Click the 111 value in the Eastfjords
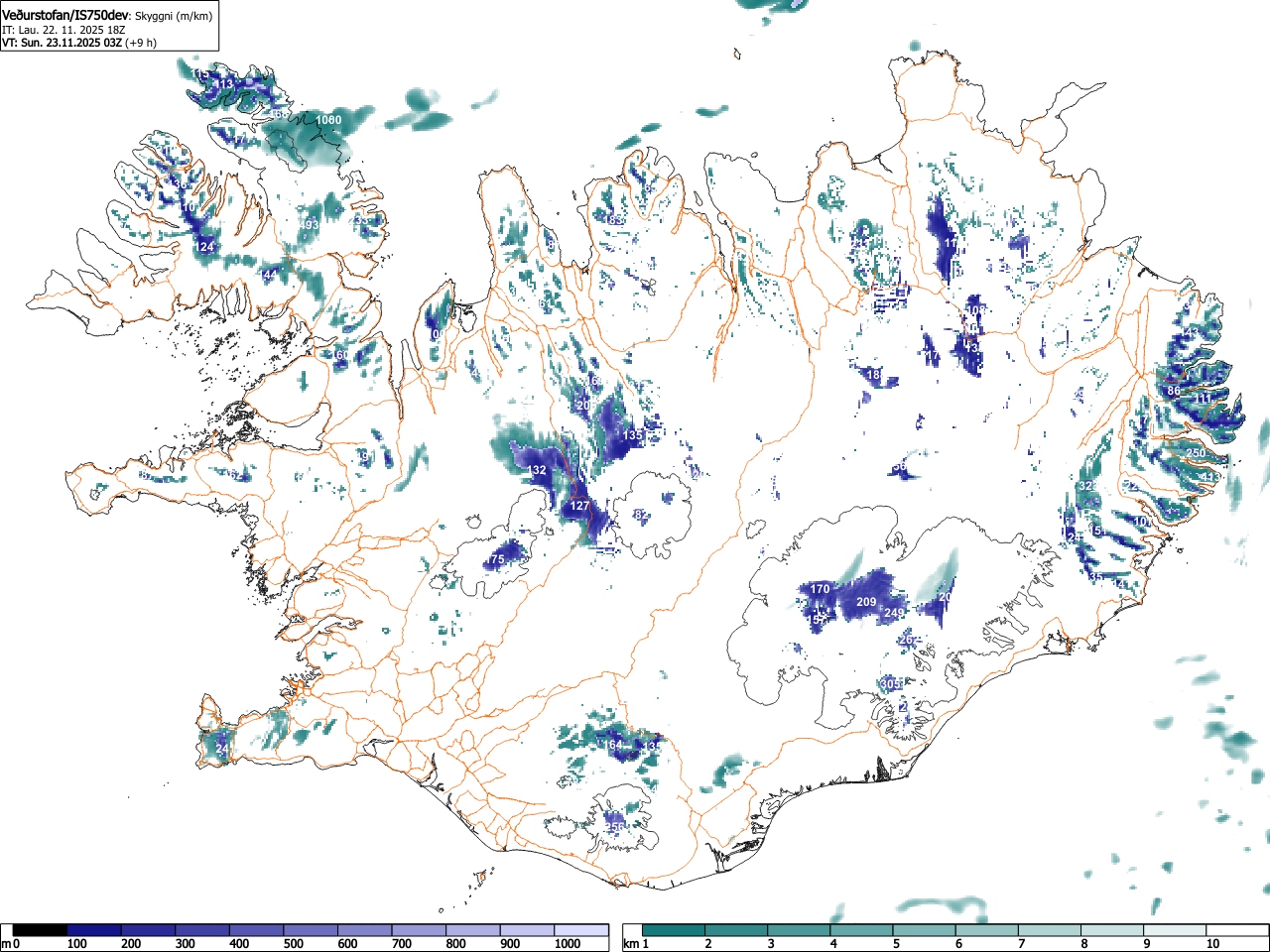This screenshot has width=1270, height=952. pos(1204,399)
